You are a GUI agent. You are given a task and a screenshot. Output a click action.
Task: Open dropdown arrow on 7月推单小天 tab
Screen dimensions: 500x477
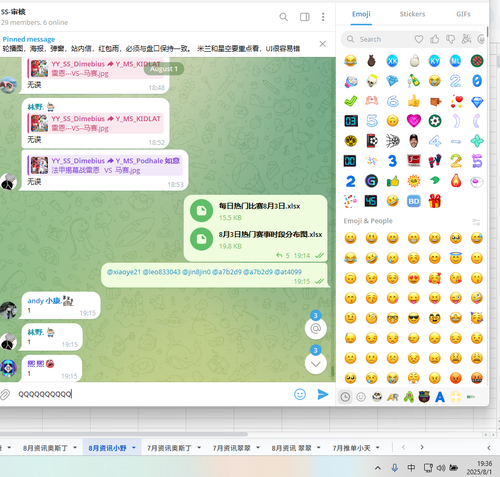point(378,448)
